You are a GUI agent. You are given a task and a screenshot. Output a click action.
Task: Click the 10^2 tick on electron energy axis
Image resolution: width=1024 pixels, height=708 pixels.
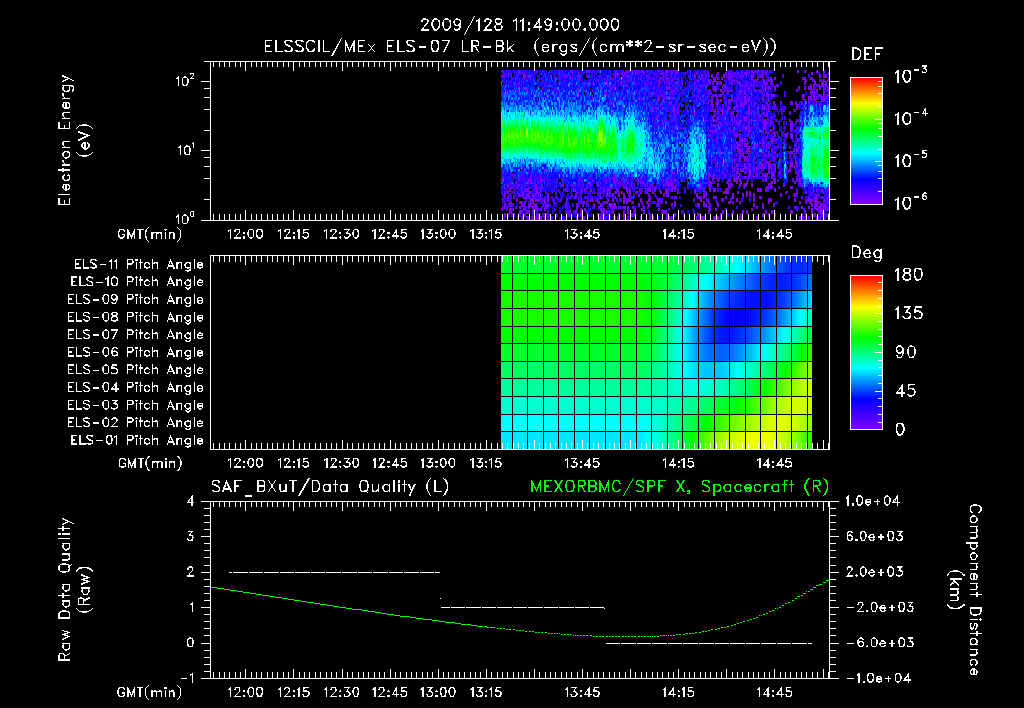click(x=185, y=81)
